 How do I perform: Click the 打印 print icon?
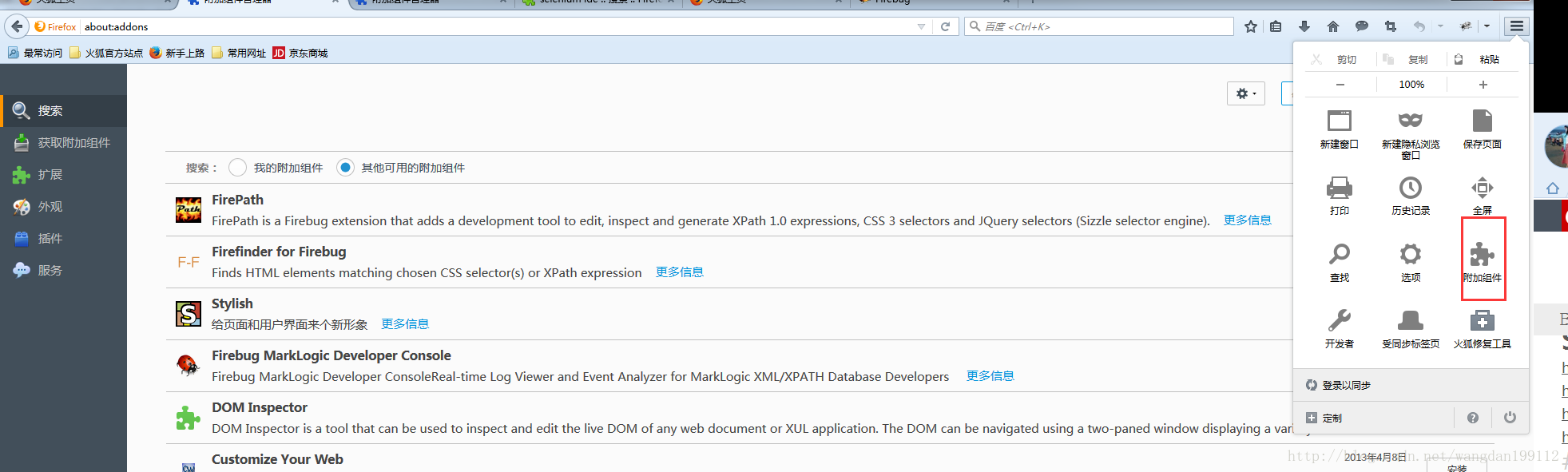tap(1340, 188)
